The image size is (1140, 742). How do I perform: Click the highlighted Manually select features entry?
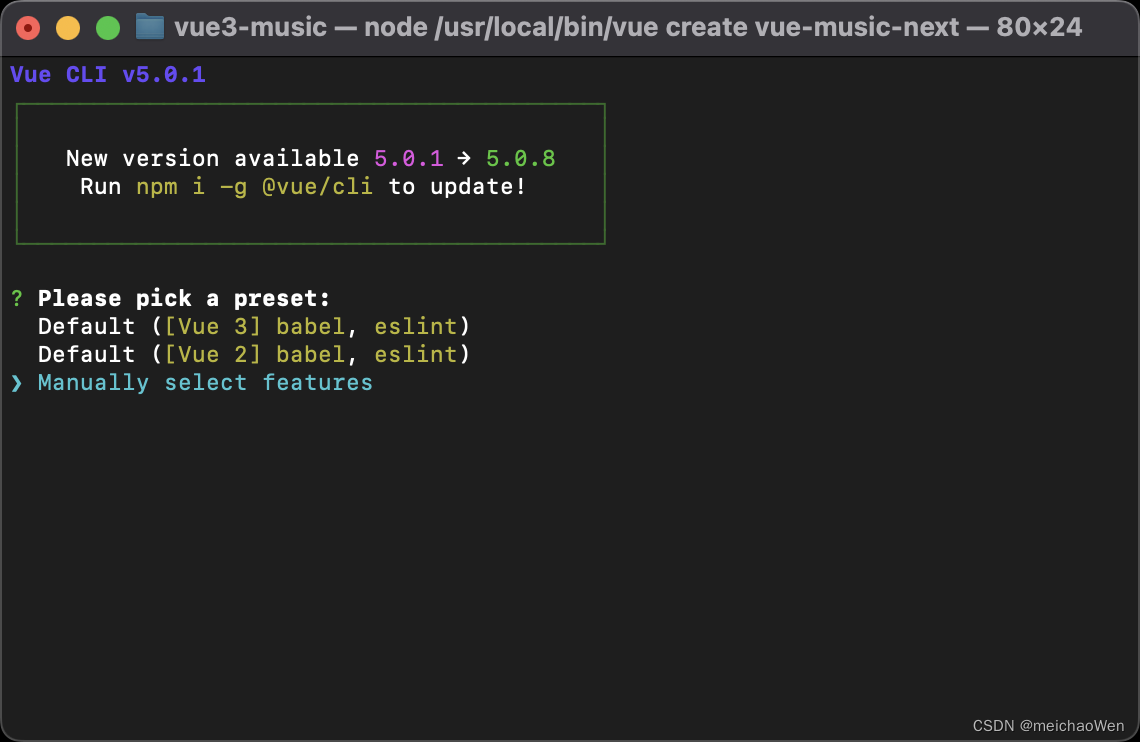pyautogui.click(x=203, y=382)
